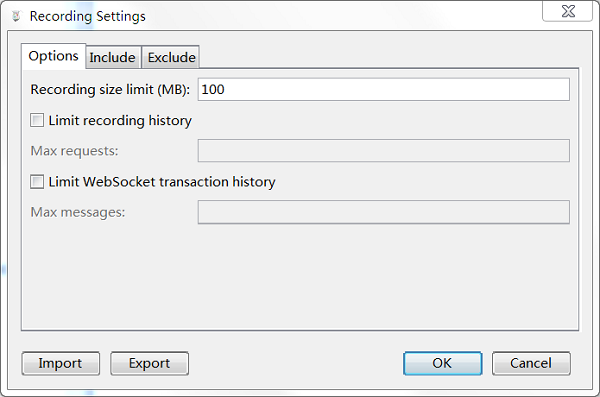Dismiss the dialog with Cancel button
This screenshot has width=600, height=397.
pyautogui.click(x=531, y=363)
